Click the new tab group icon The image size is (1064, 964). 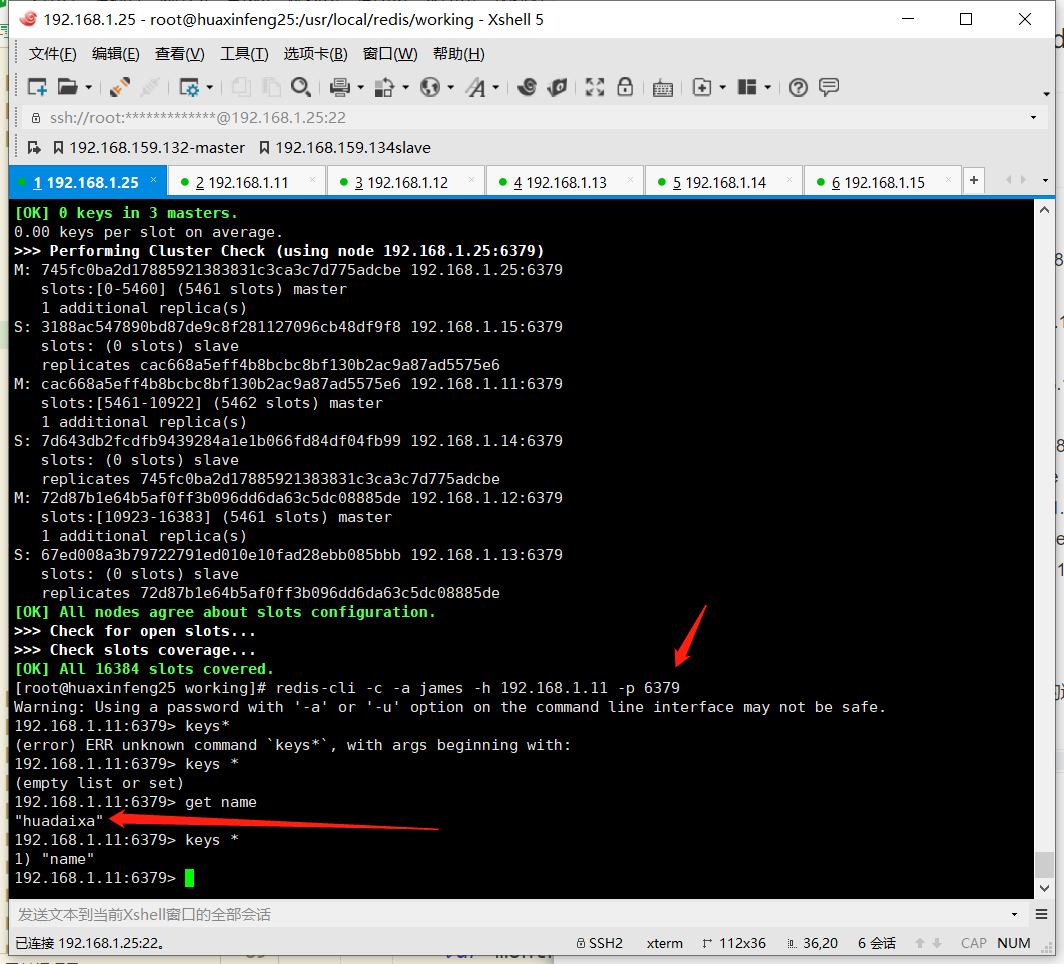point(702,87)
